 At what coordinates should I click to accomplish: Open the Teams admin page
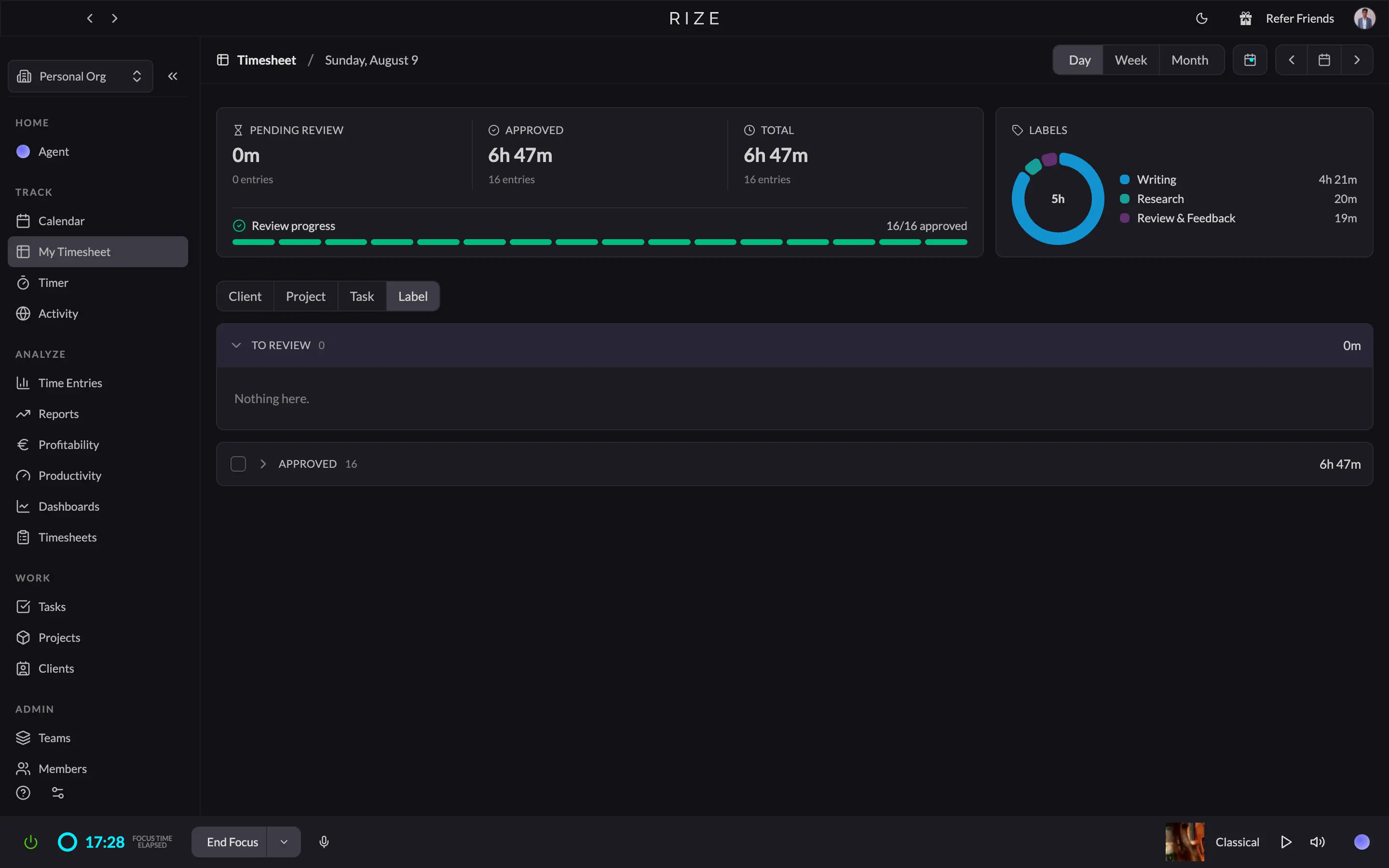tap(97, 738)
